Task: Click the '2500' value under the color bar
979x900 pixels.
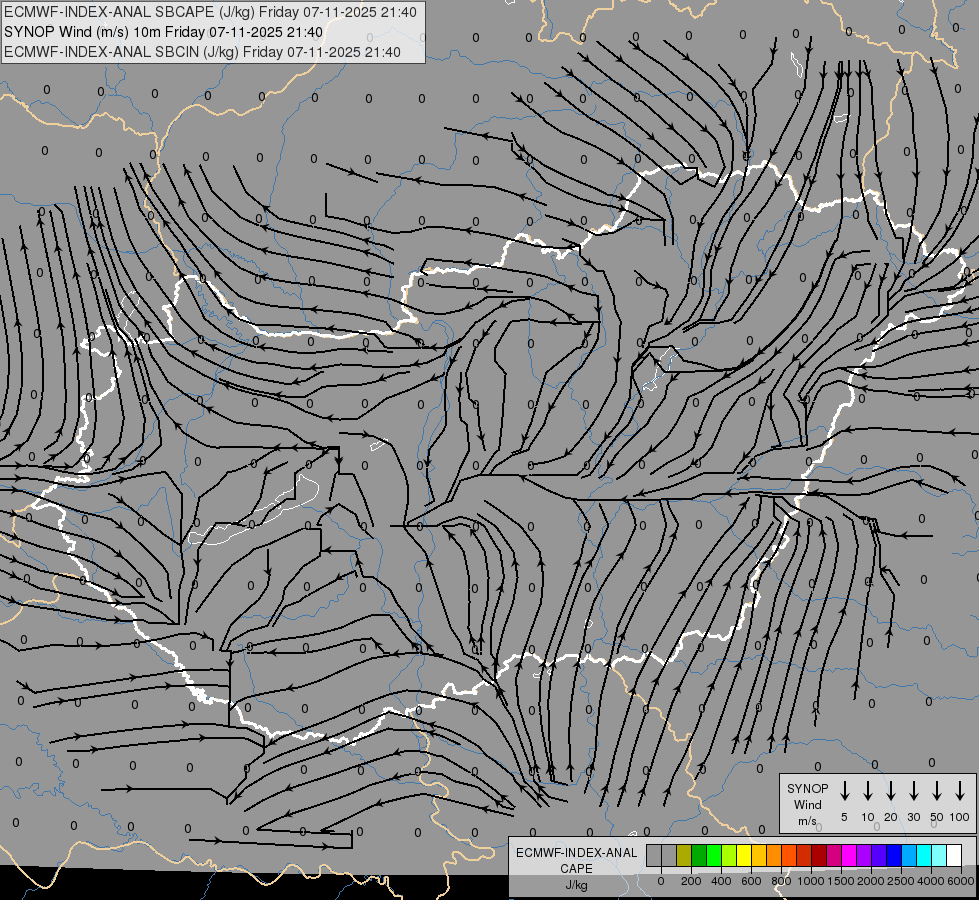Action: point(901,881)
